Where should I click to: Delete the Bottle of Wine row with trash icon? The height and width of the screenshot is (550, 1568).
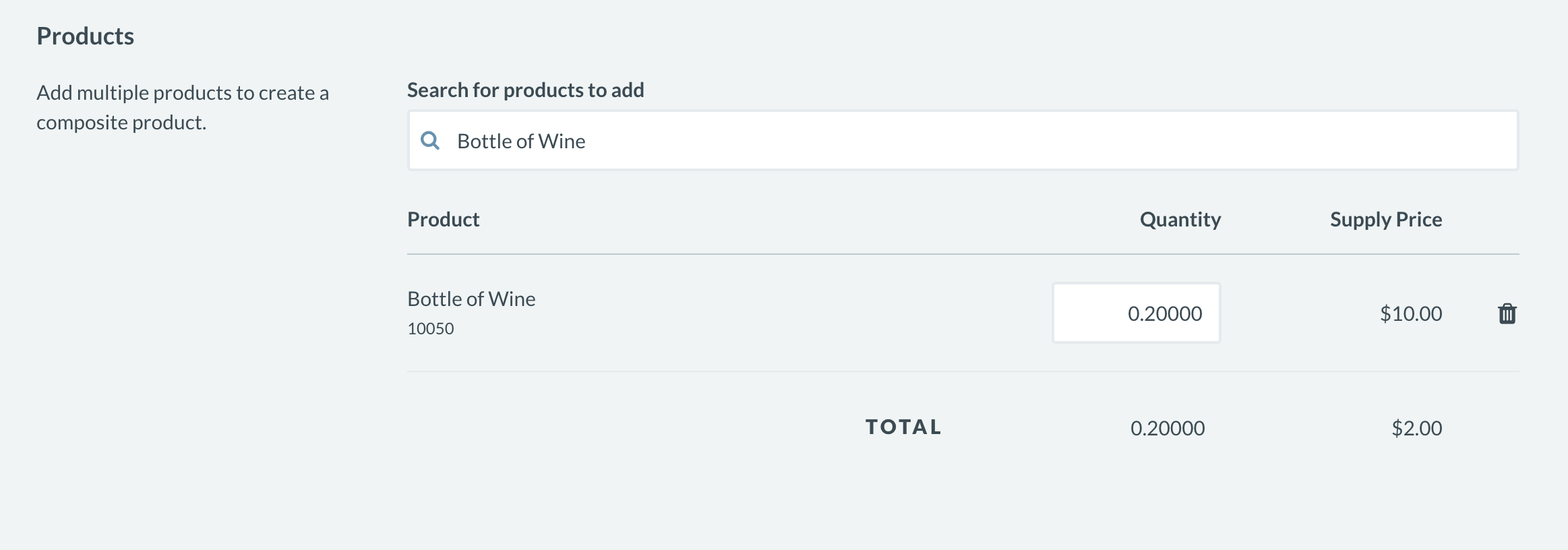click(x=1507, y=313)
